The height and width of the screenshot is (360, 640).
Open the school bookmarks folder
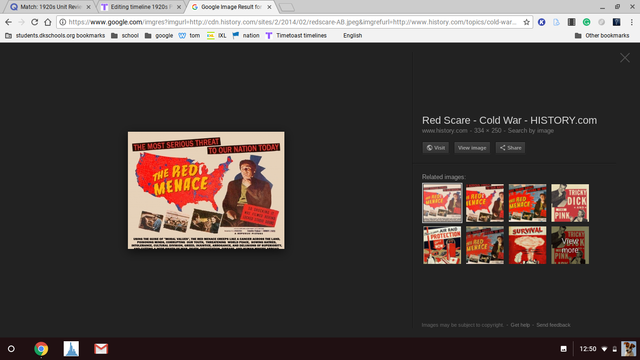(125, 36)
